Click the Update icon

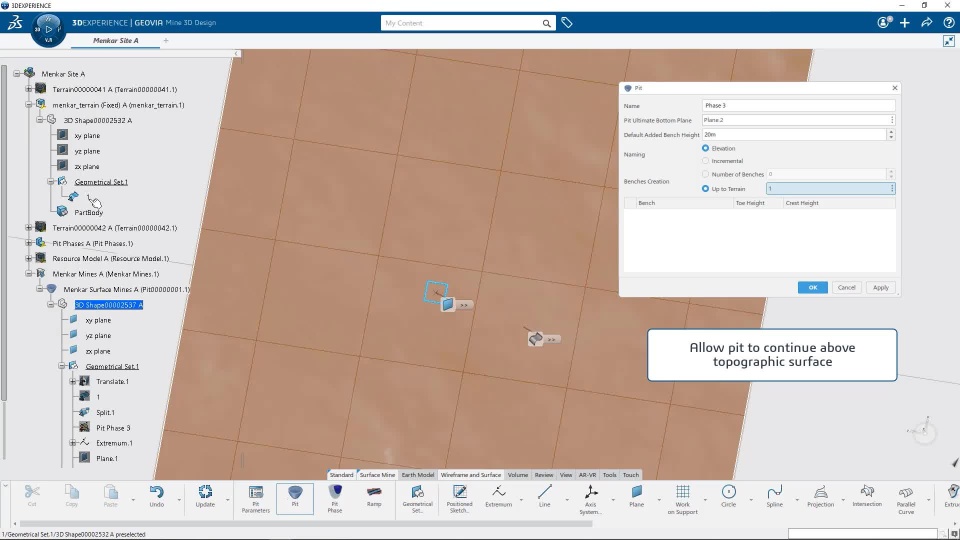205,495
